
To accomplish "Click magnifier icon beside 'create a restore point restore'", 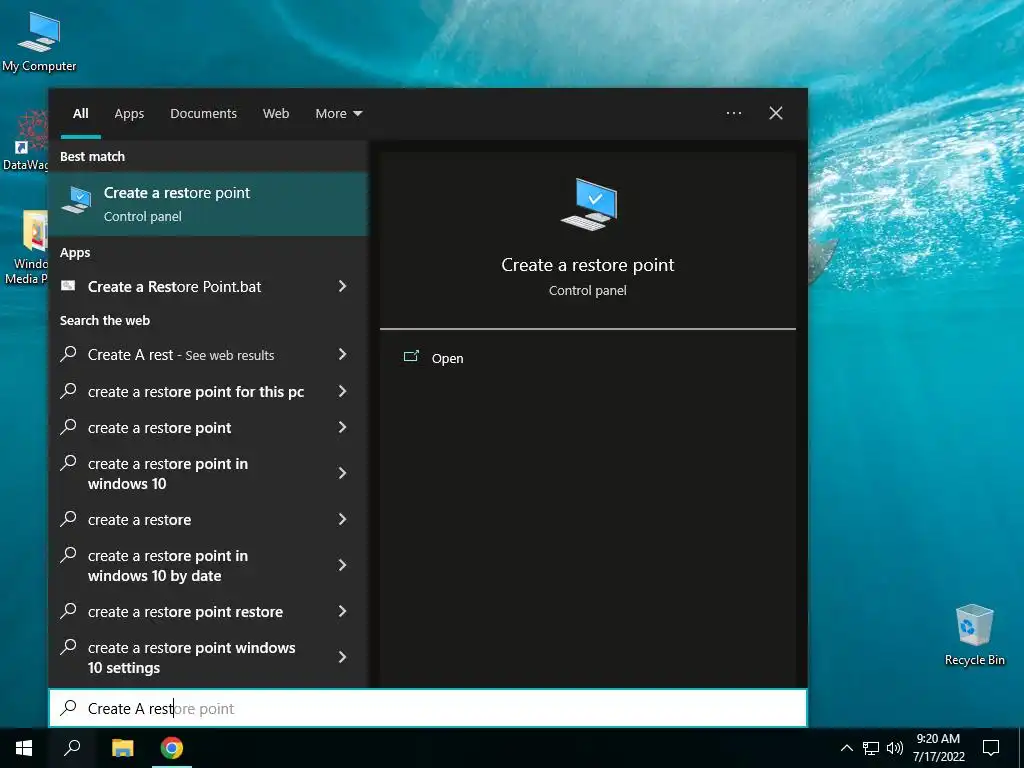I will [68, 611].
